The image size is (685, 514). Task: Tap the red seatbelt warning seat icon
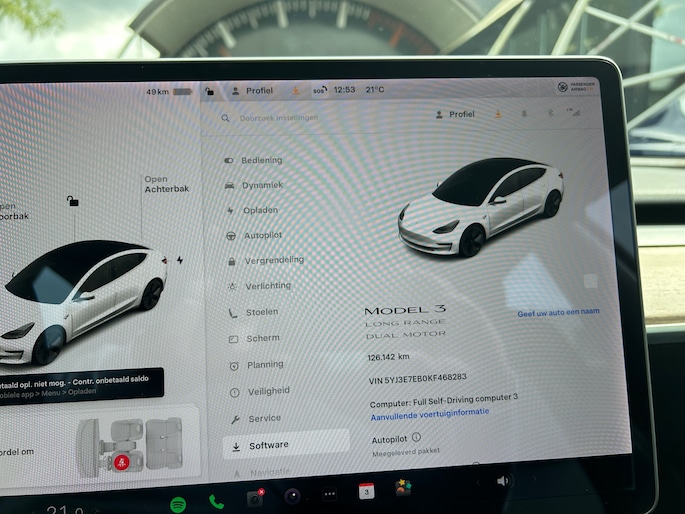[x=122, y=462]
